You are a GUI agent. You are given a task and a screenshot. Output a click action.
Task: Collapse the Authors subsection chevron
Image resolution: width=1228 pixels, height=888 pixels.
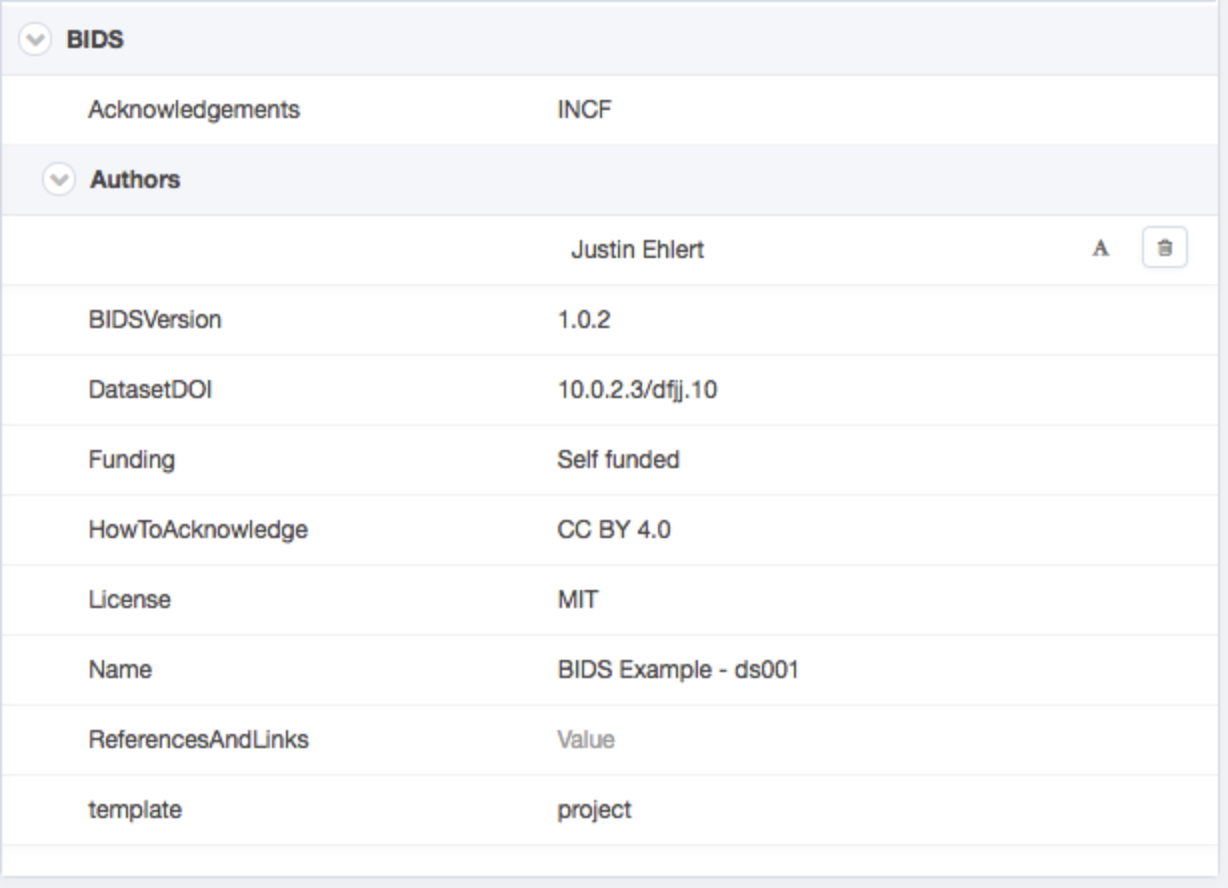(x=59, y=180)
